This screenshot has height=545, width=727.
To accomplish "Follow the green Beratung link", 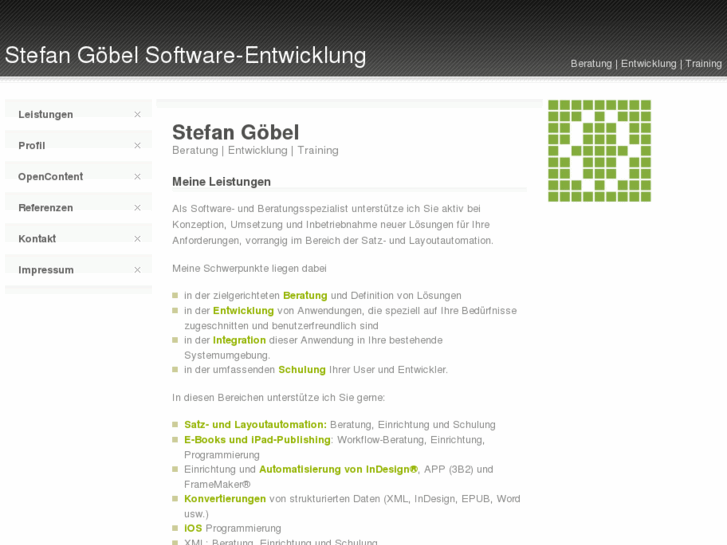I will pyautogui.click(x=305, y=295).
